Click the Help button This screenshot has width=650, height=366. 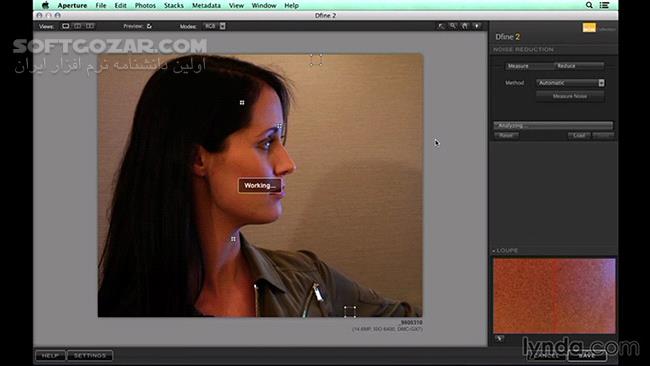click(50, 356)
